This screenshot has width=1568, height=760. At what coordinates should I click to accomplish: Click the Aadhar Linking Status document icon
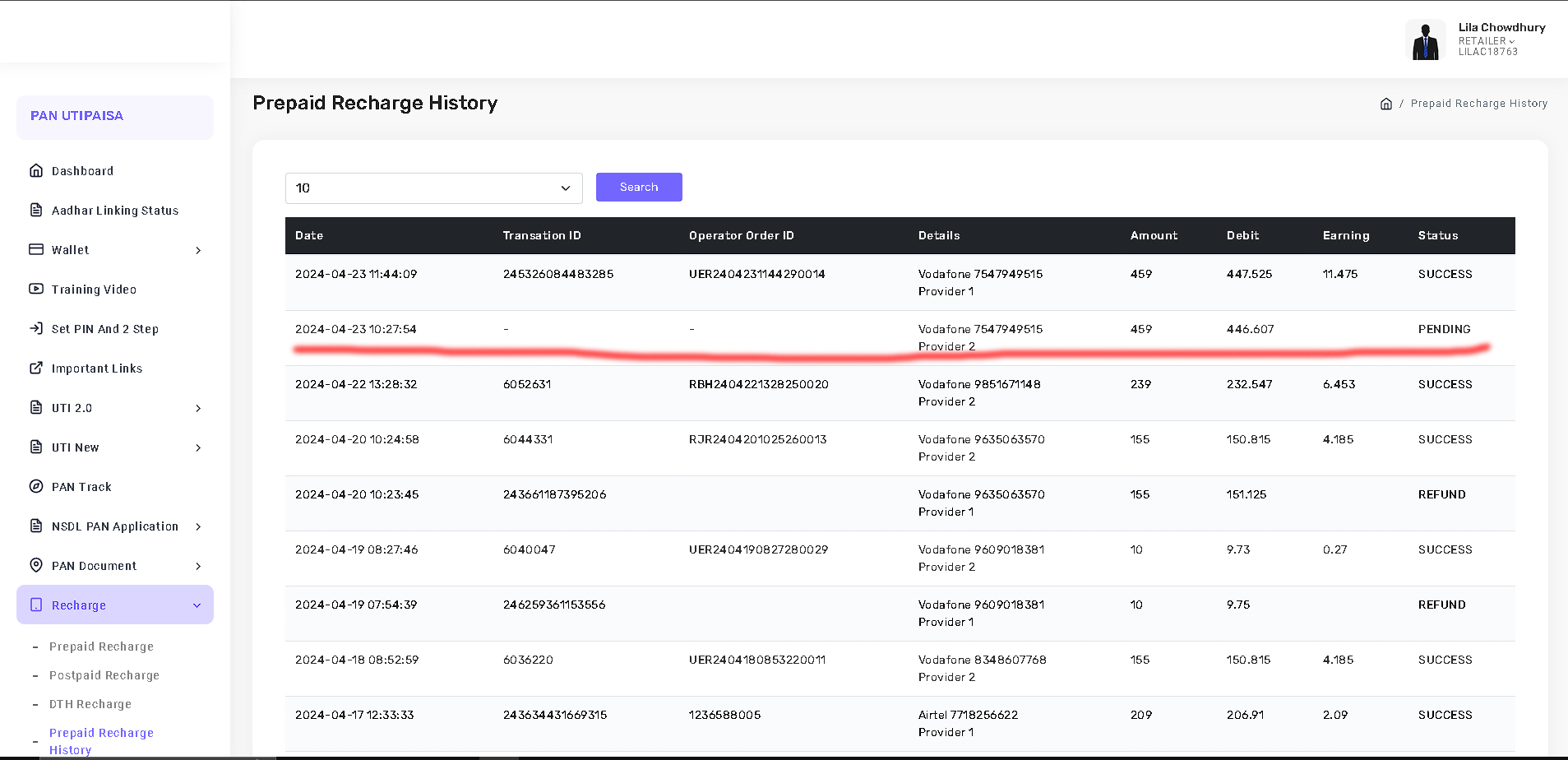(x=36, y=210)
